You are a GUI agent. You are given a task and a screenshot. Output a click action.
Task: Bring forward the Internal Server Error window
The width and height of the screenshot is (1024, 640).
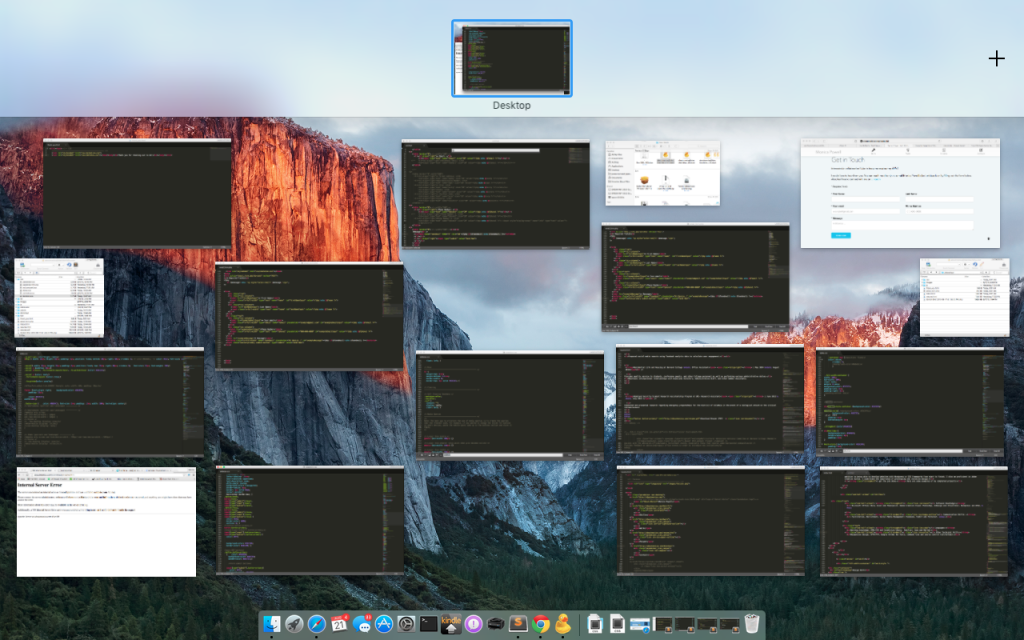(106, 521)
